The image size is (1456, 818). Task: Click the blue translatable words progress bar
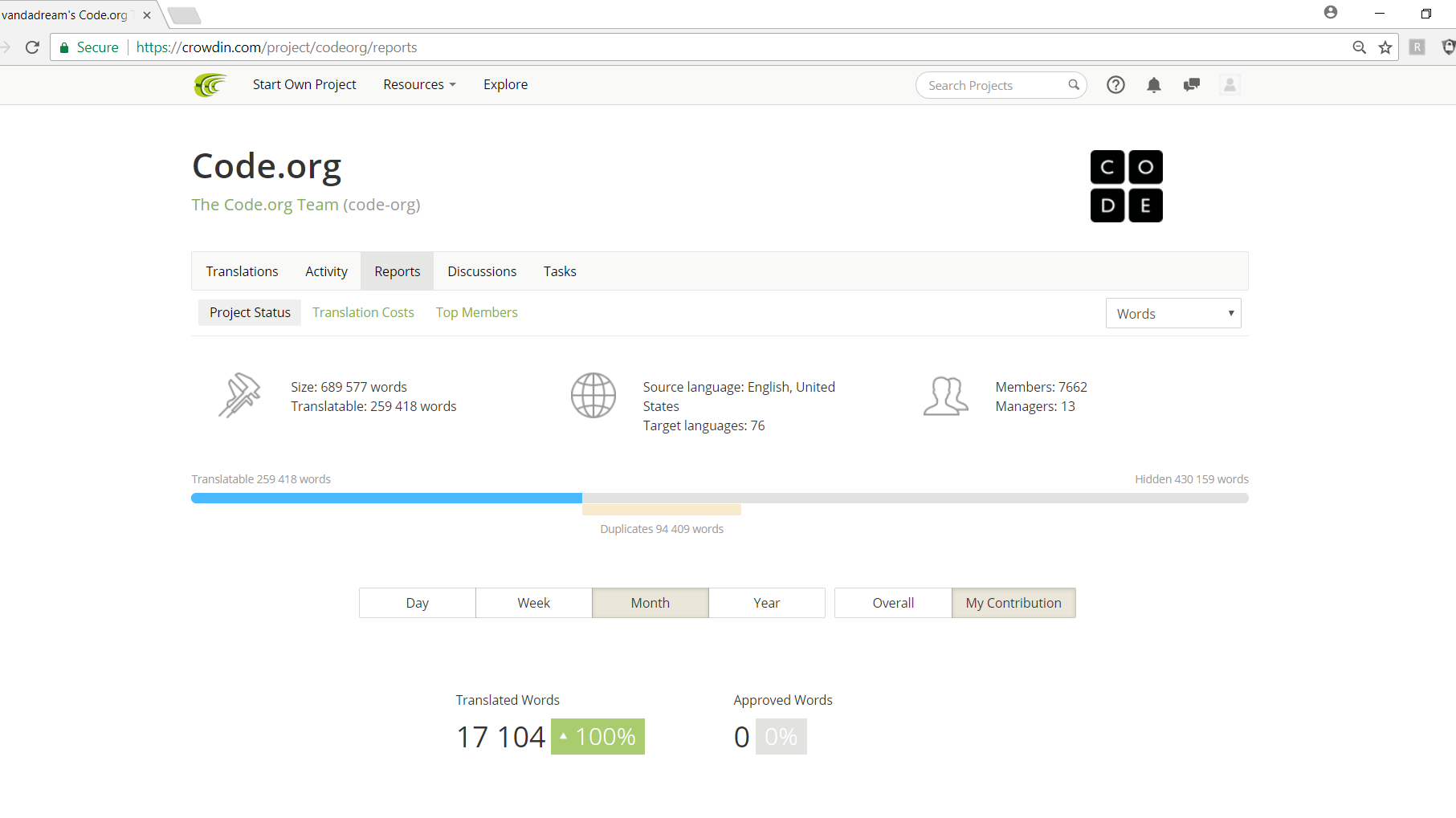386,499
